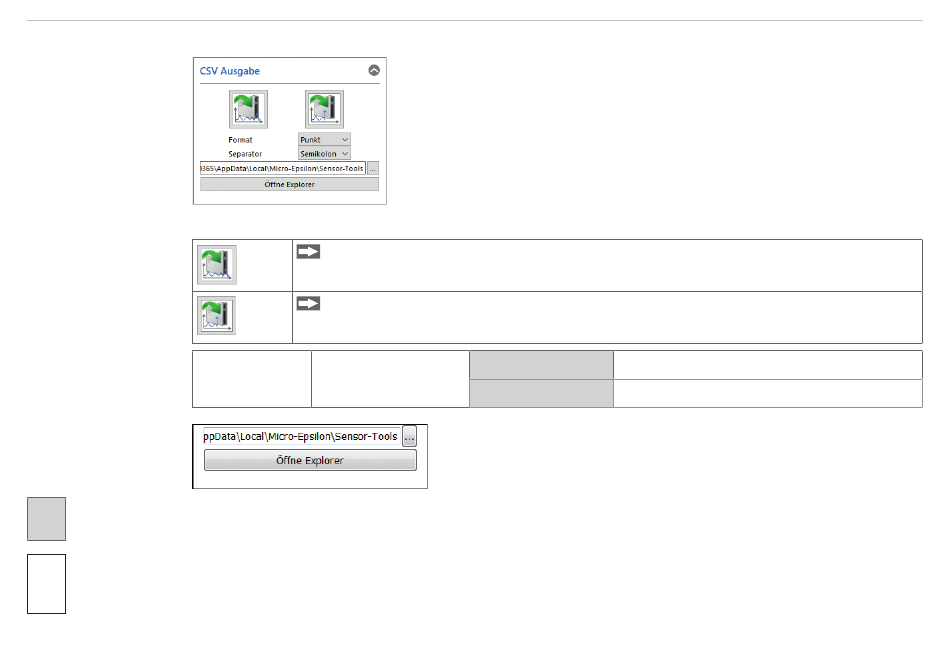Click single-value CSV export icon in CSV Ausgabe panel
This screenshot has height=657, width=950.
[x=324, y=109]
